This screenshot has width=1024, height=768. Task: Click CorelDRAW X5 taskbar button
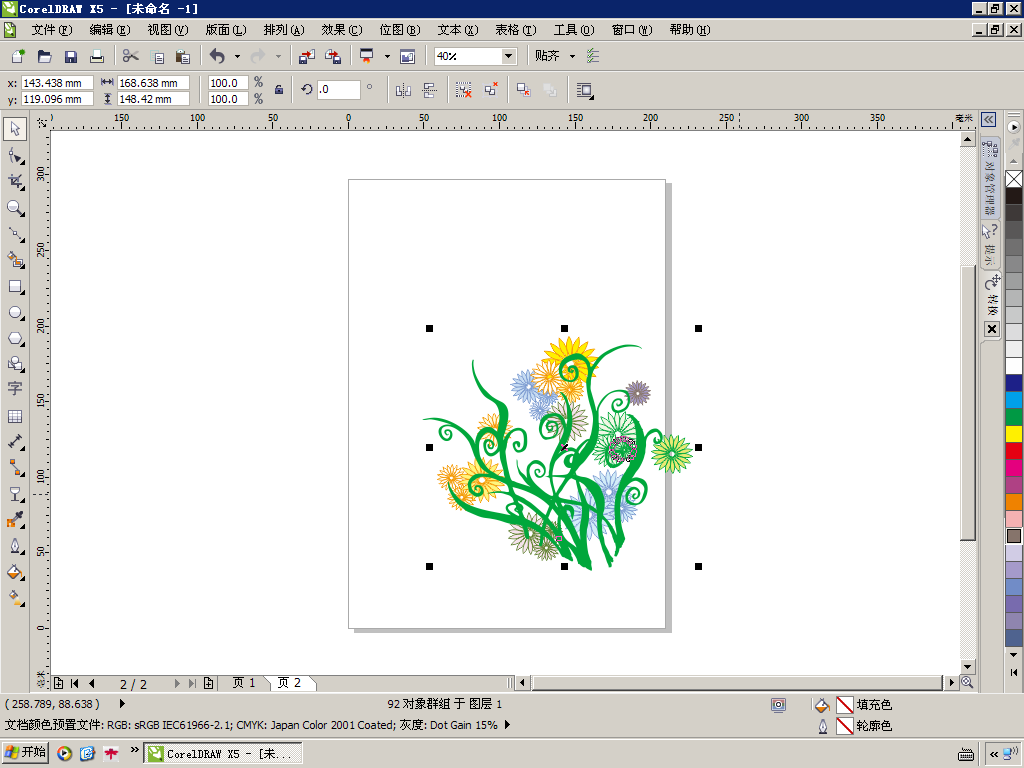tap(223, 754)
